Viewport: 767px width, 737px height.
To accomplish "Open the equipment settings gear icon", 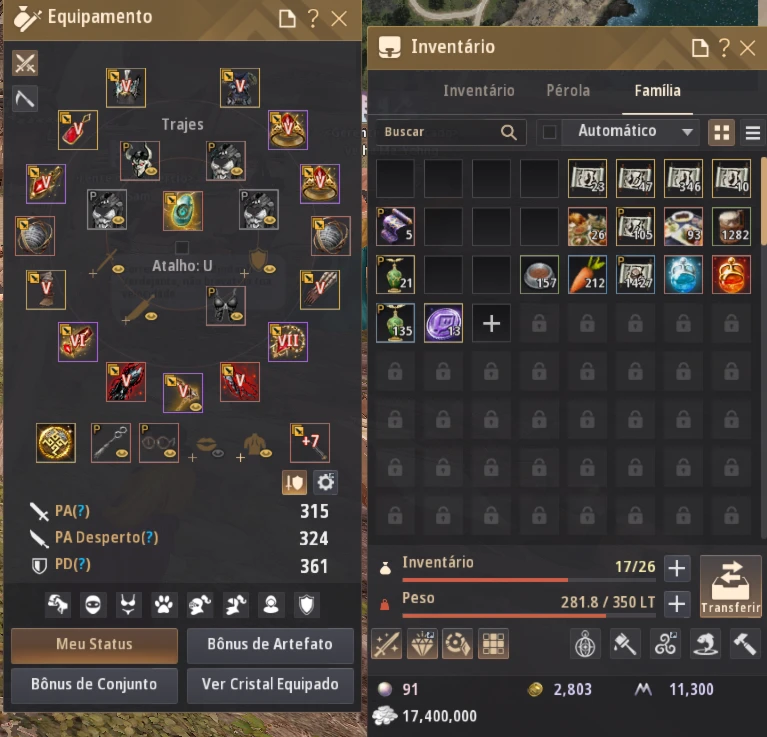I will 325,483.
